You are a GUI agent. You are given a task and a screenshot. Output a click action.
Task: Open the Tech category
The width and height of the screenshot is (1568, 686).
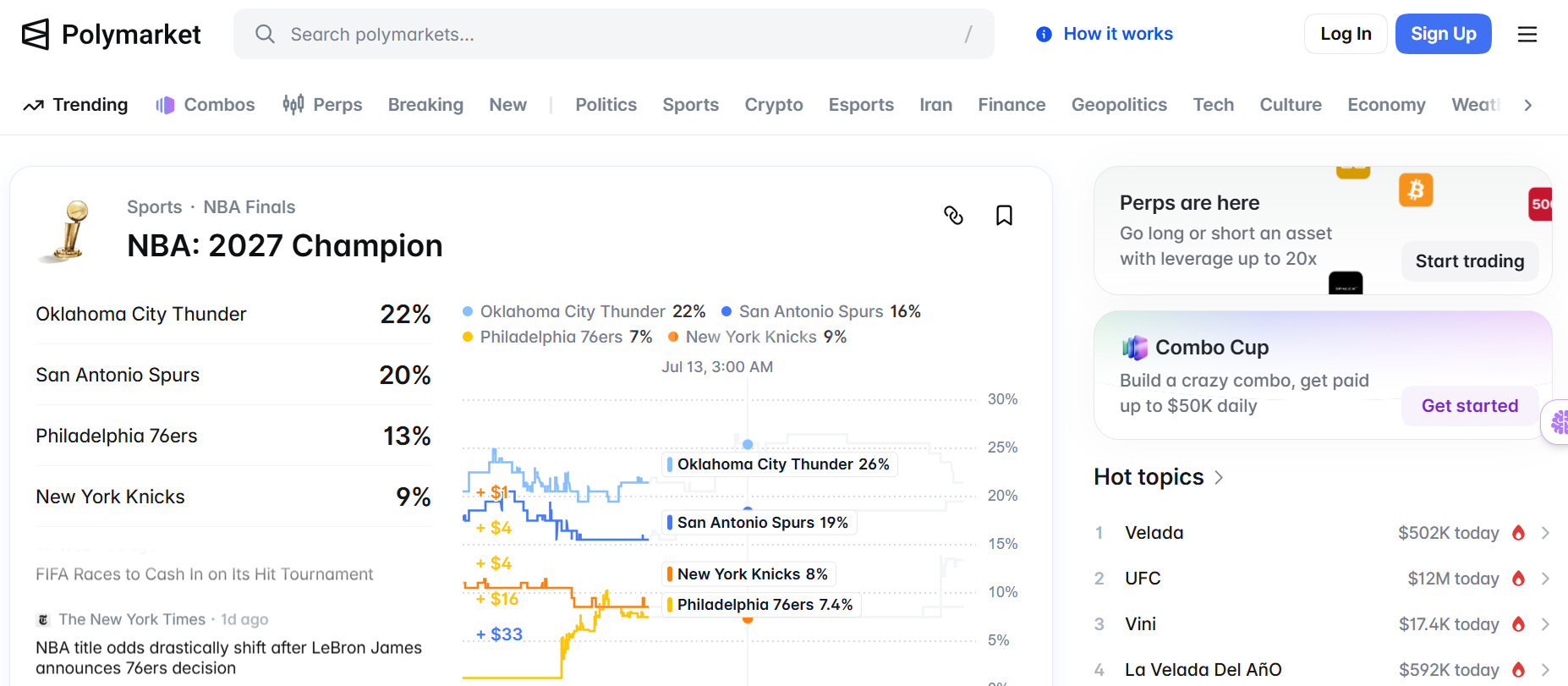point(1214,105)
